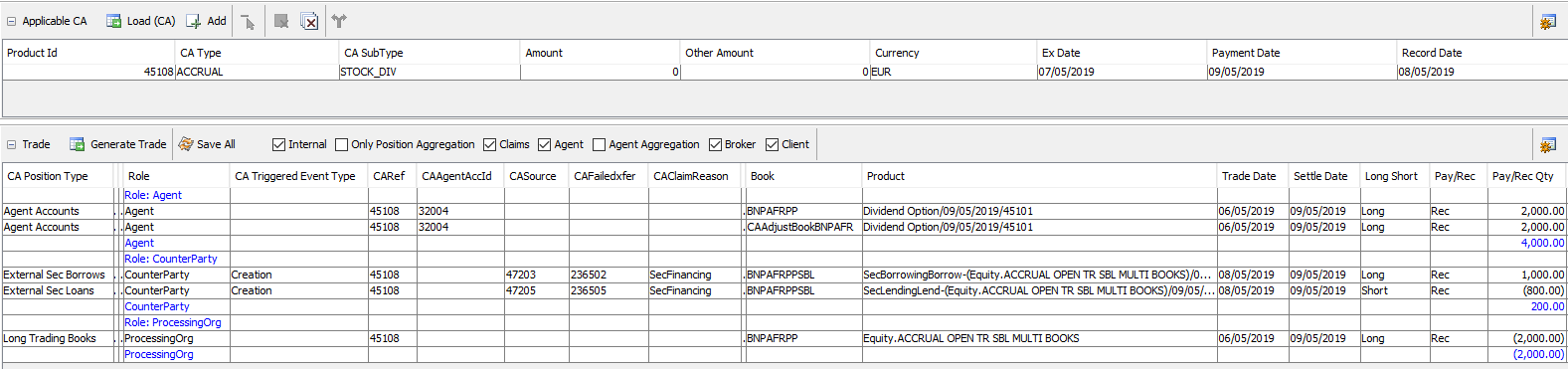Enable the Agent Aggregation checkbox
Image resolution: width=1568 pixels, height=369 pixels.
coord(599,145)
